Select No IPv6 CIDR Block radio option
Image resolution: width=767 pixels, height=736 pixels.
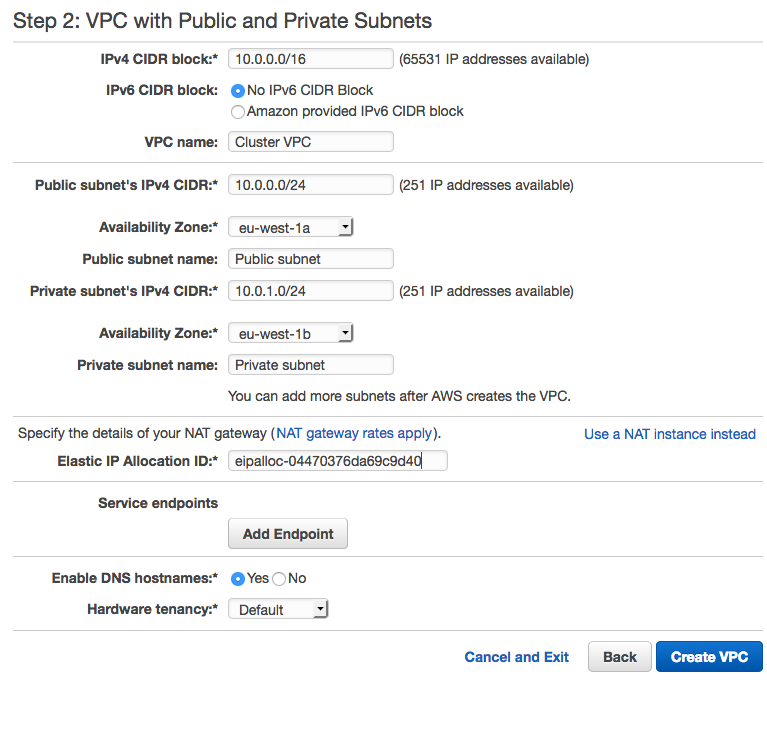click(x=238, y=90)
